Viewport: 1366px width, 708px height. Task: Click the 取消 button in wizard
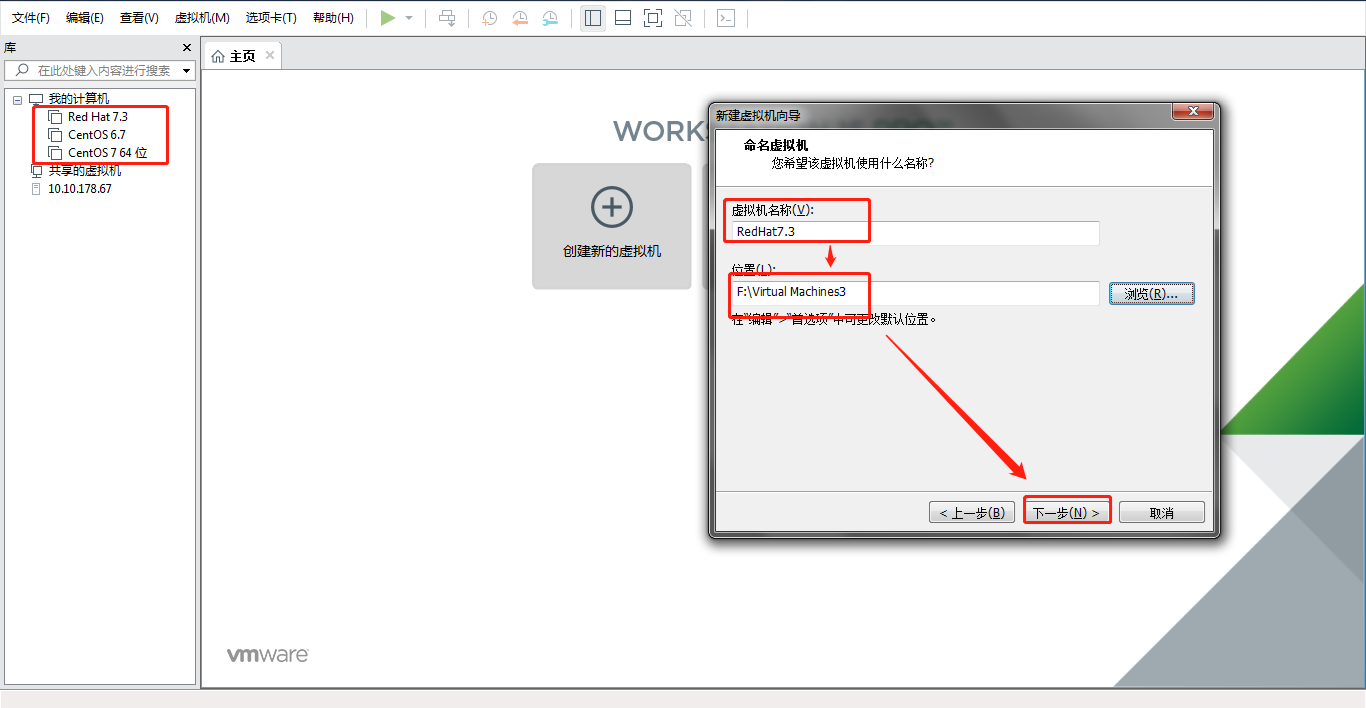point(1162,513)
